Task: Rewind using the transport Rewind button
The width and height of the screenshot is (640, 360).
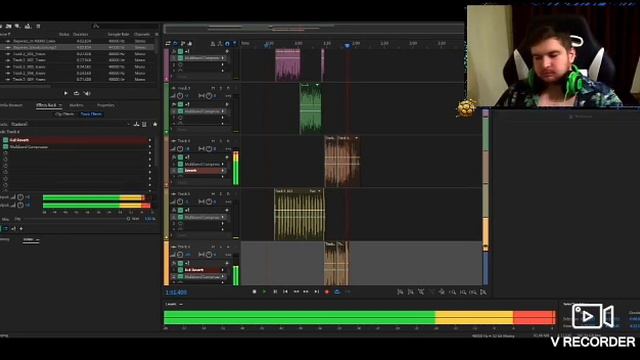Action: [296, 292]
